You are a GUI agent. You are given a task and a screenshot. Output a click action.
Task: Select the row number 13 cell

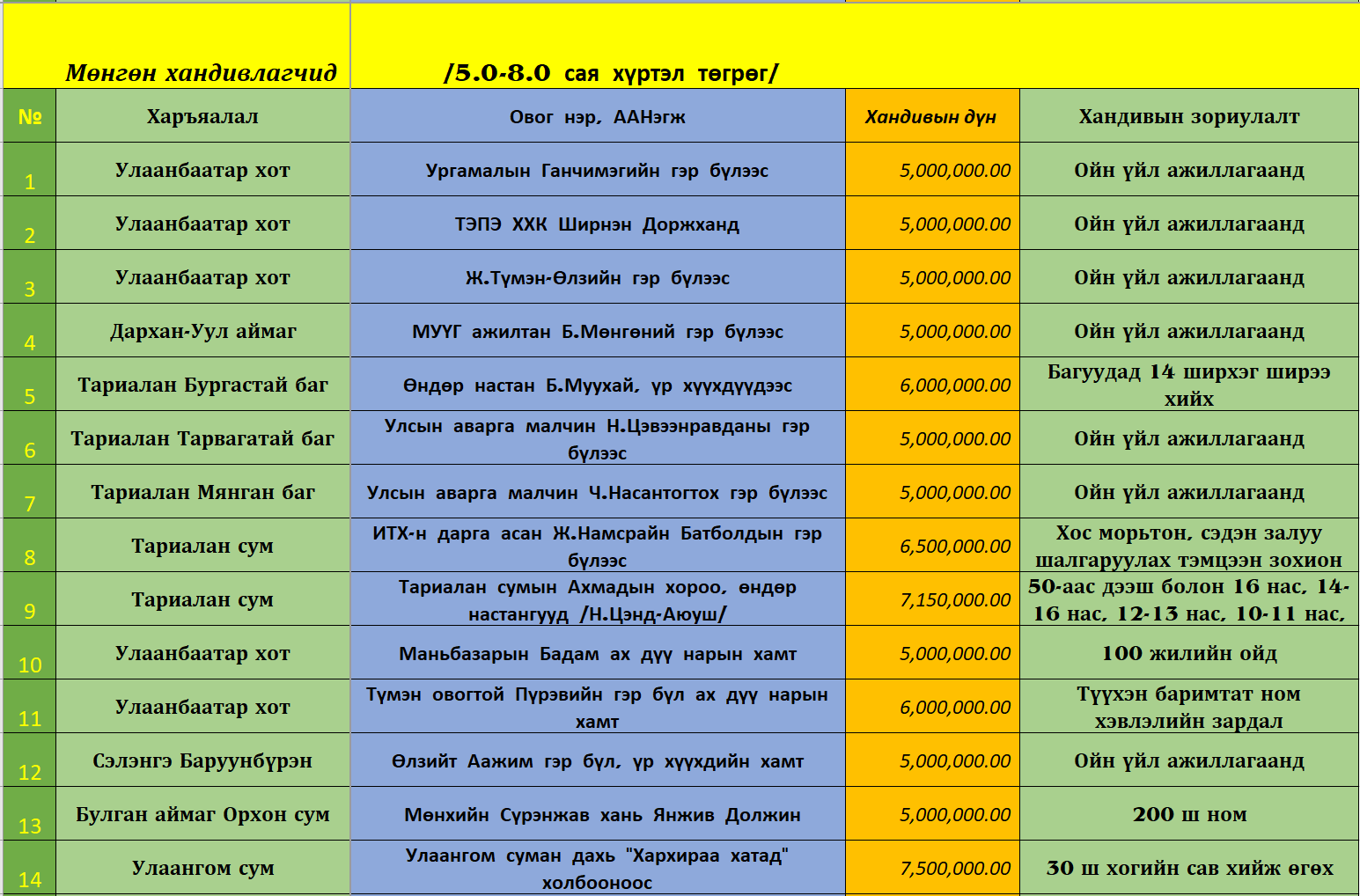pyautogui.click(x=29, y=815)
